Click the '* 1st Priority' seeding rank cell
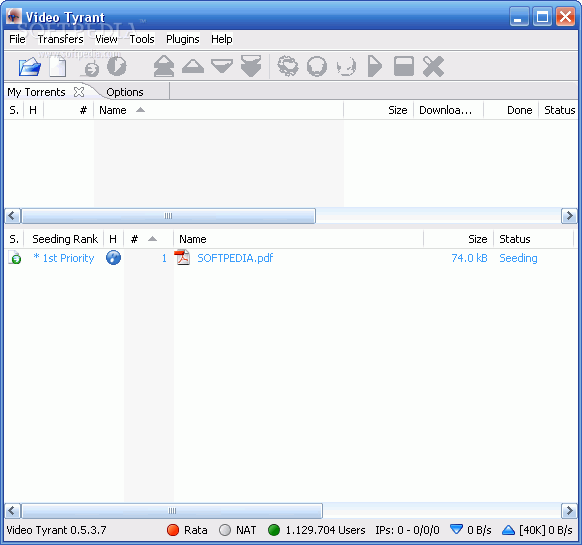The width and height of the screenshot is (582, 545). [x=63, y=258]
